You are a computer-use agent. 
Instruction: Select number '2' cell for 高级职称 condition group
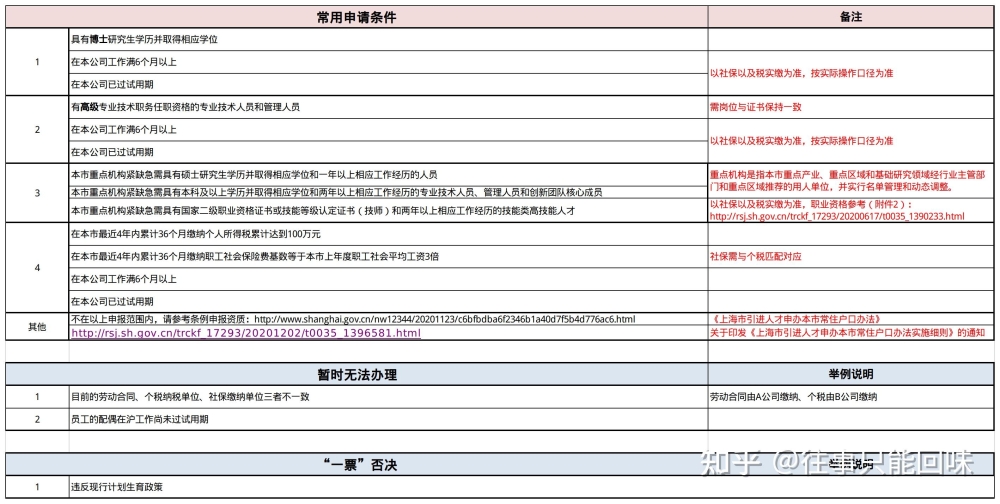(x=37, y=130)
